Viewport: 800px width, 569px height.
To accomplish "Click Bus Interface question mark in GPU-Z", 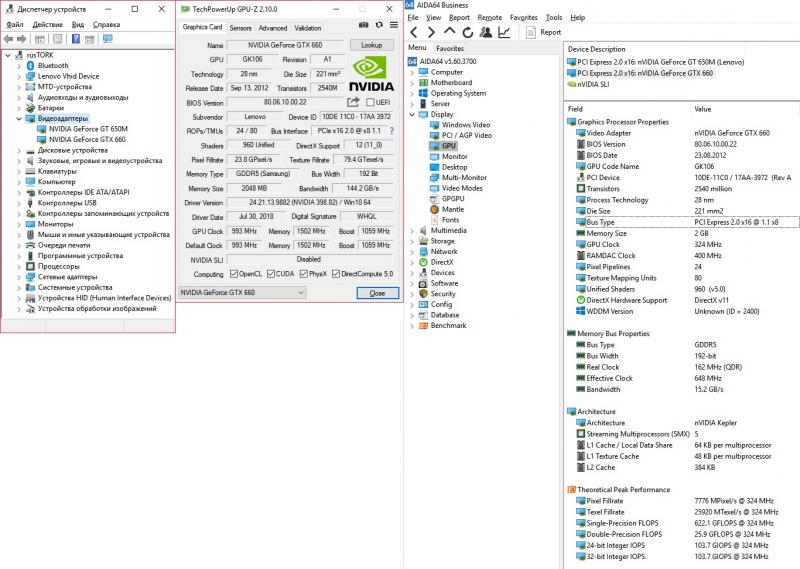I will point(391,131).
